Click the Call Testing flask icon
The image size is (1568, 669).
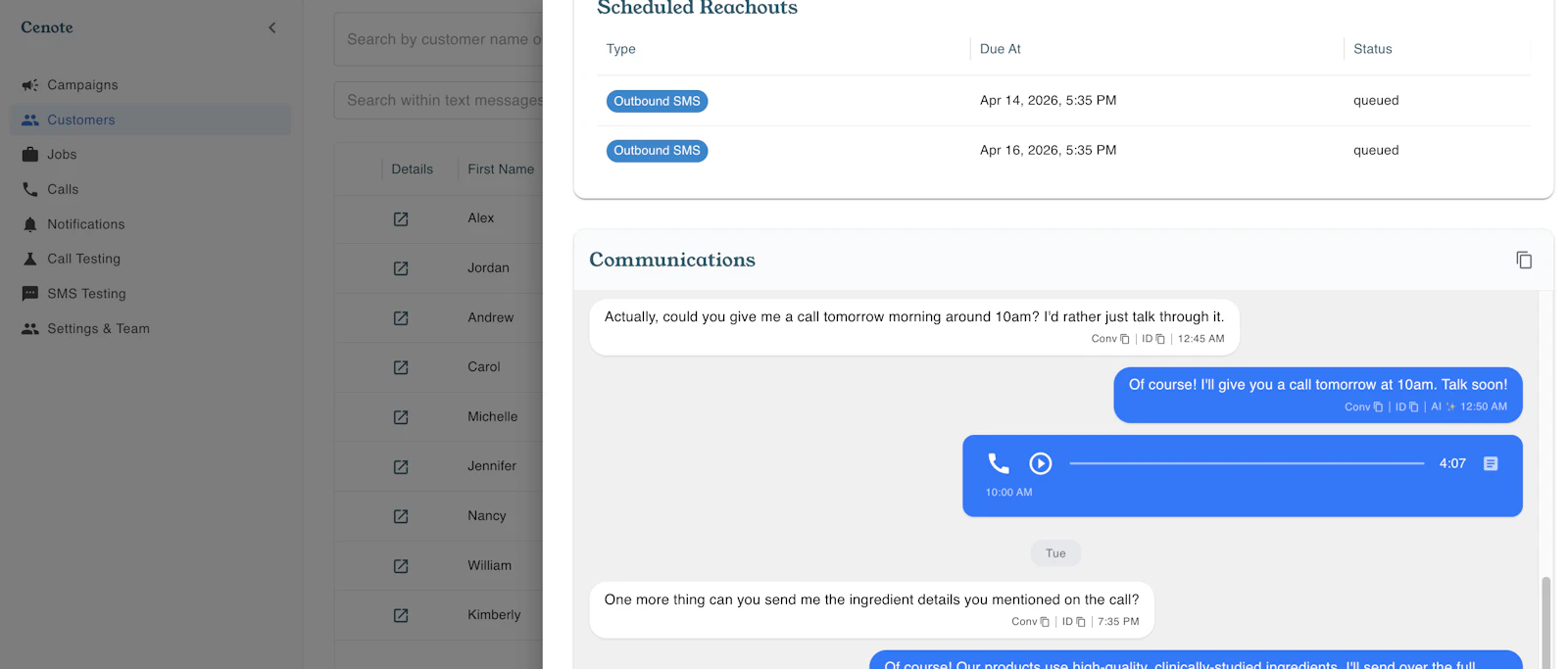click(x=30, y=259)
